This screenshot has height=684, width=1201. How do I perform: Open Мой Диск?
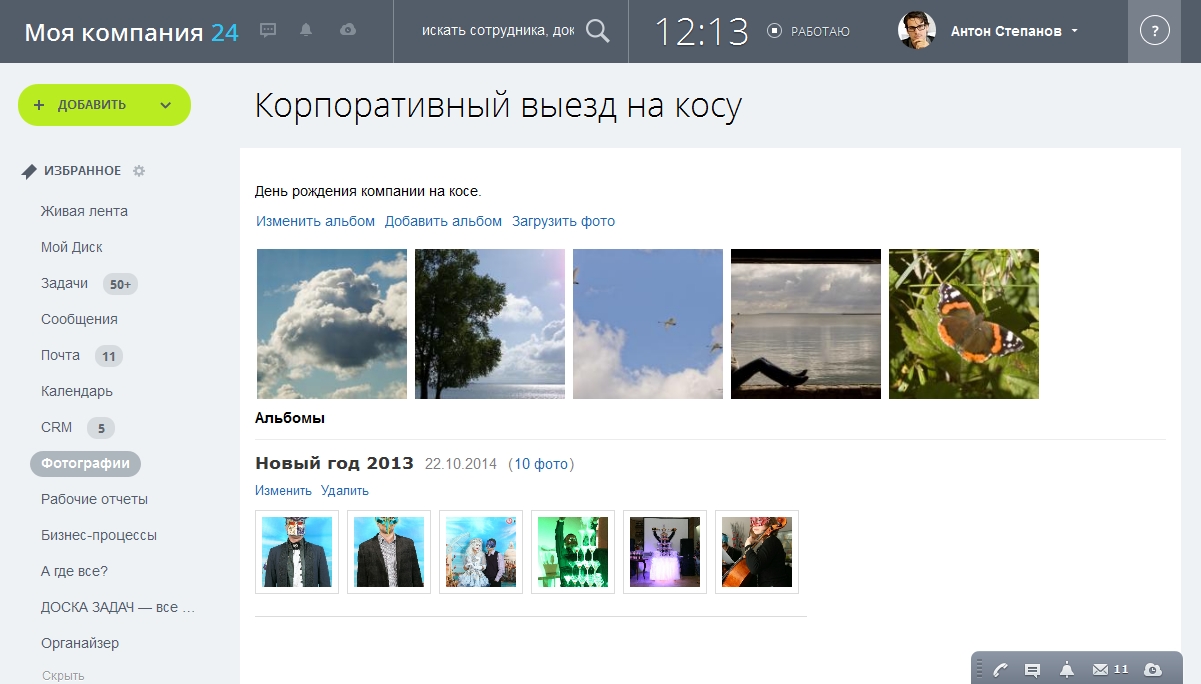tap(72, 247)
